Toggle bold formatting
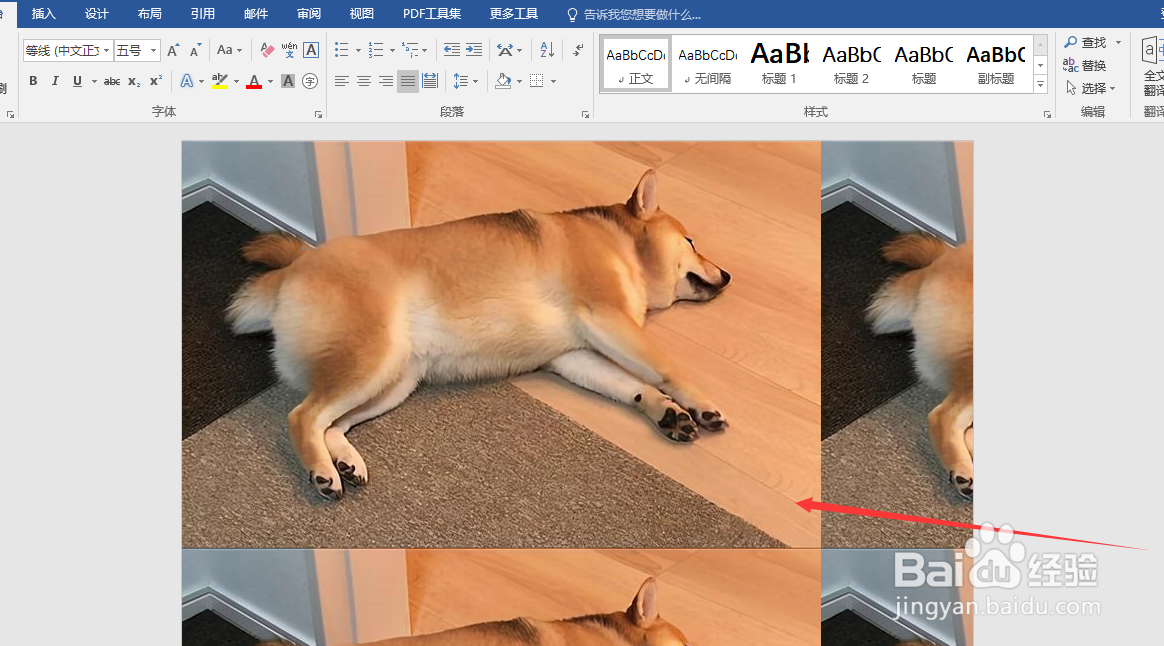1164x646 pixels. pyautogui.click(x=33, y=81)
